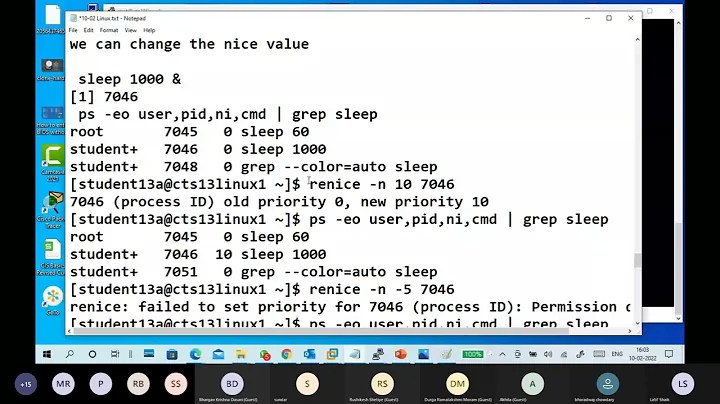This screenshot has width=720, height=404.
Task: Open the Help menu in Notepad
Action: 149,30
